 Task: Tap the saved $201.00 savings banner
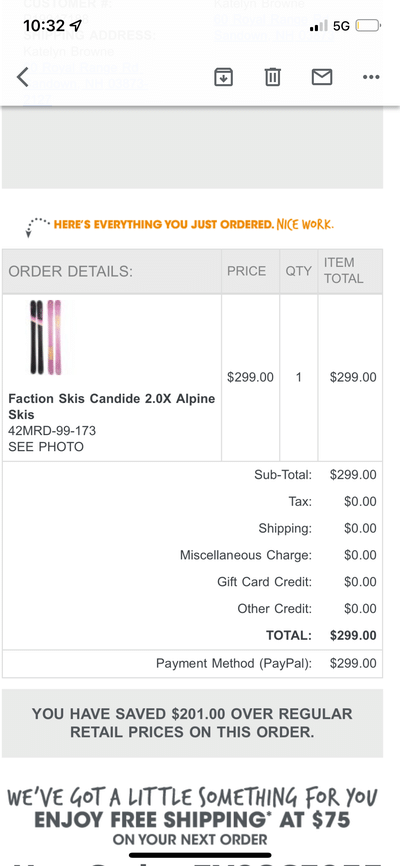tap(192, 723)
